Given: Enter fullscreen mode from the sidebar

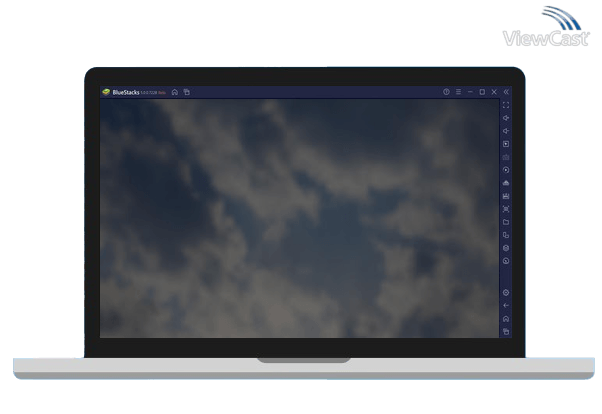Looking at the screenshot, I should point(506,105).
